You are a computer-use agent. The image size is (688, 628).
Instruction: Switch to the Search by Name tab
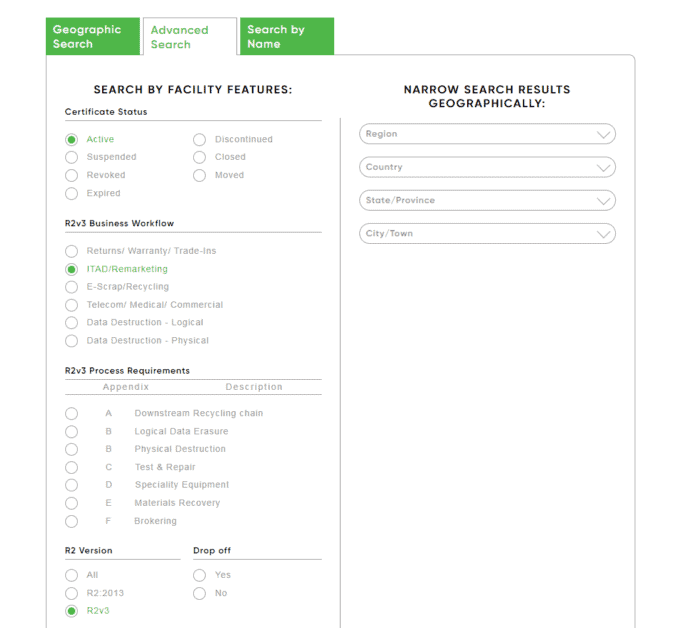click(286, 37)
